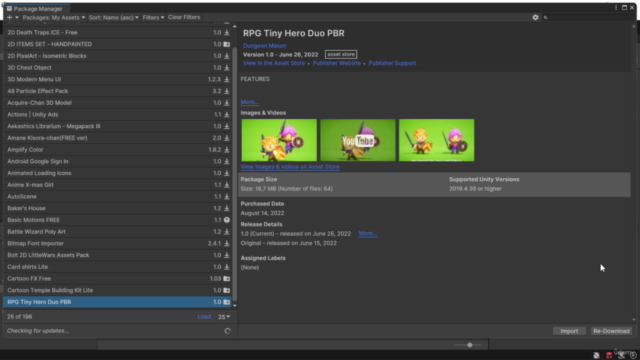
Task: Select the Amplify Color package
Action: (118, 150)
